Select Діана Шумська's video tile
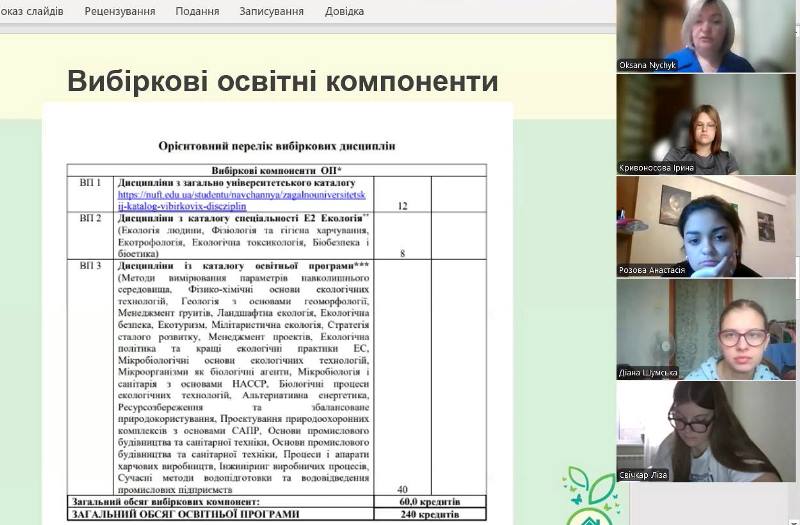The width and height of the screenshot is (800, 525). 707,329
